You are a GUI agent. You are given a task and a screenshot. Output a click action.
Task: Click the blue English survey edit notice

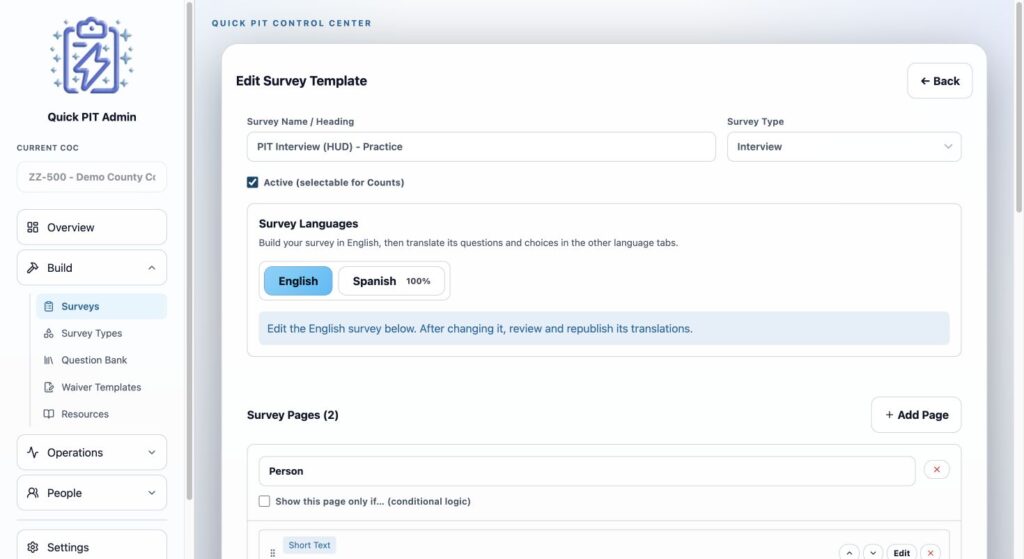[x=604, y=328]
